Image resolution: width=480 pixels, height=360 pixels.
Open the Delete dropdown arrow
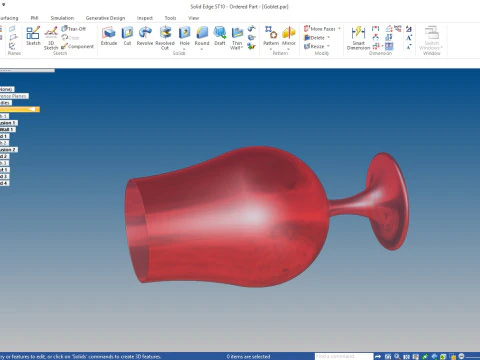[x=328, y=38]
